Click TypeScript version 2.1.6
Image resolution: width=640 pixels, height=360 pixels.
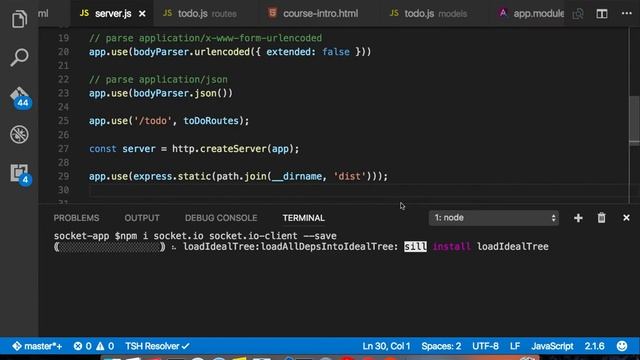[594, 346]
